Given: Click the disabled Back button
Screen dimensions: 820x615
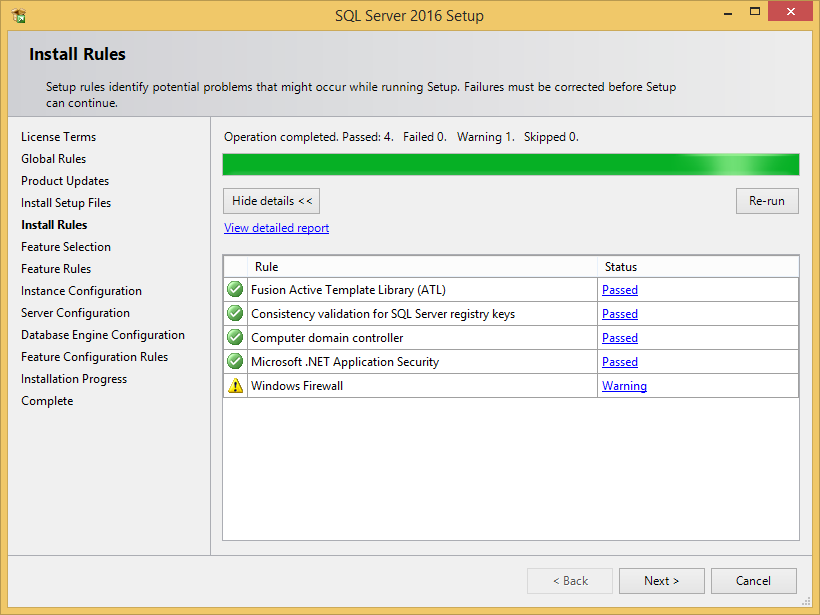Looking at the screenshot, I should pyautogui.click(x=570, y=581).
